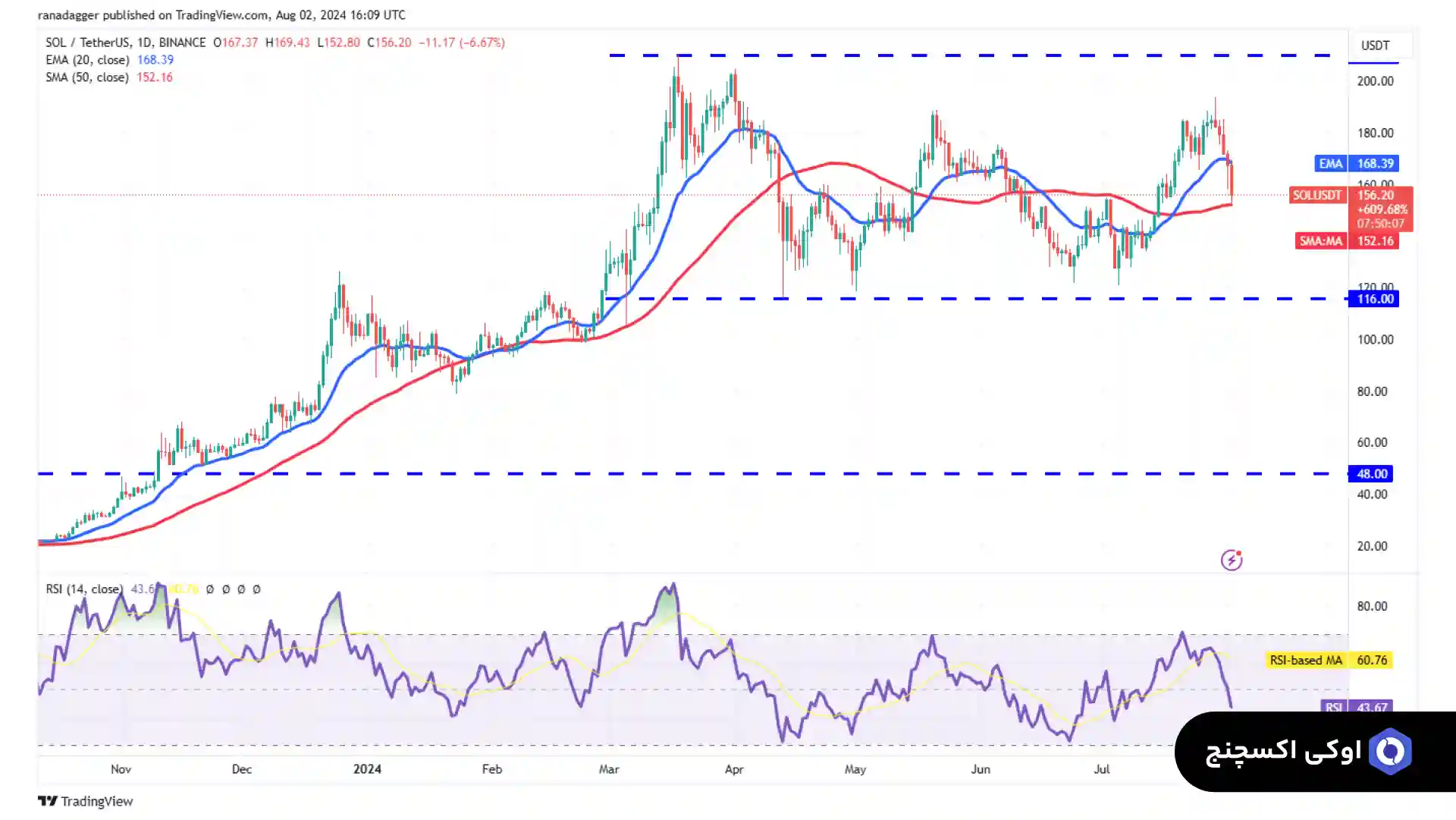The image size is (1456, 820).
Task: Click the 200.00 price scale value
Action: [1375, 81]
